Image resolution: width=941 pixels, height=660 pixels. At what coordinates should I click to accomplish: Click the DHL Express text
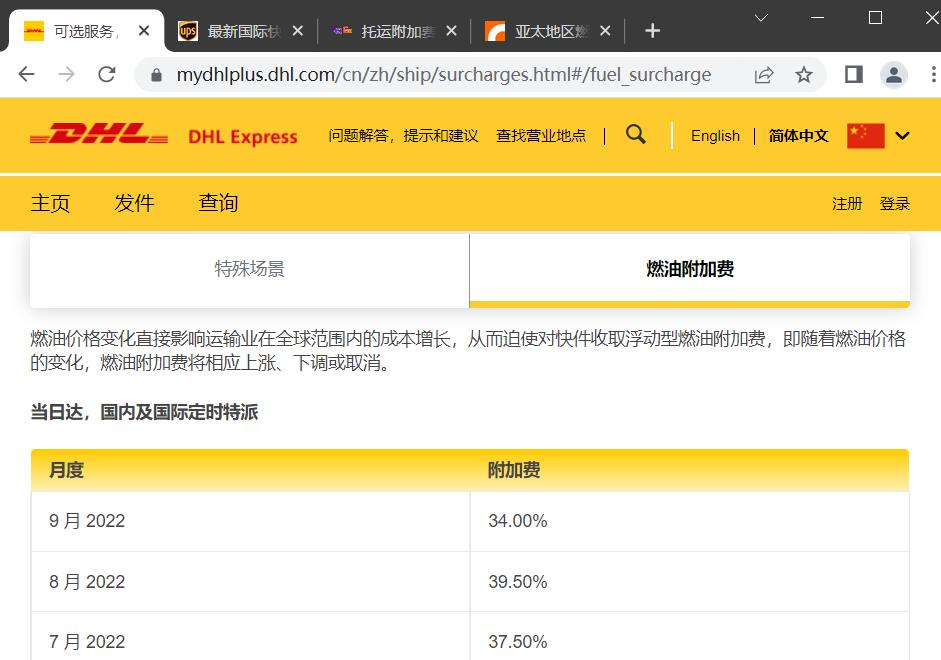point(242,137)
